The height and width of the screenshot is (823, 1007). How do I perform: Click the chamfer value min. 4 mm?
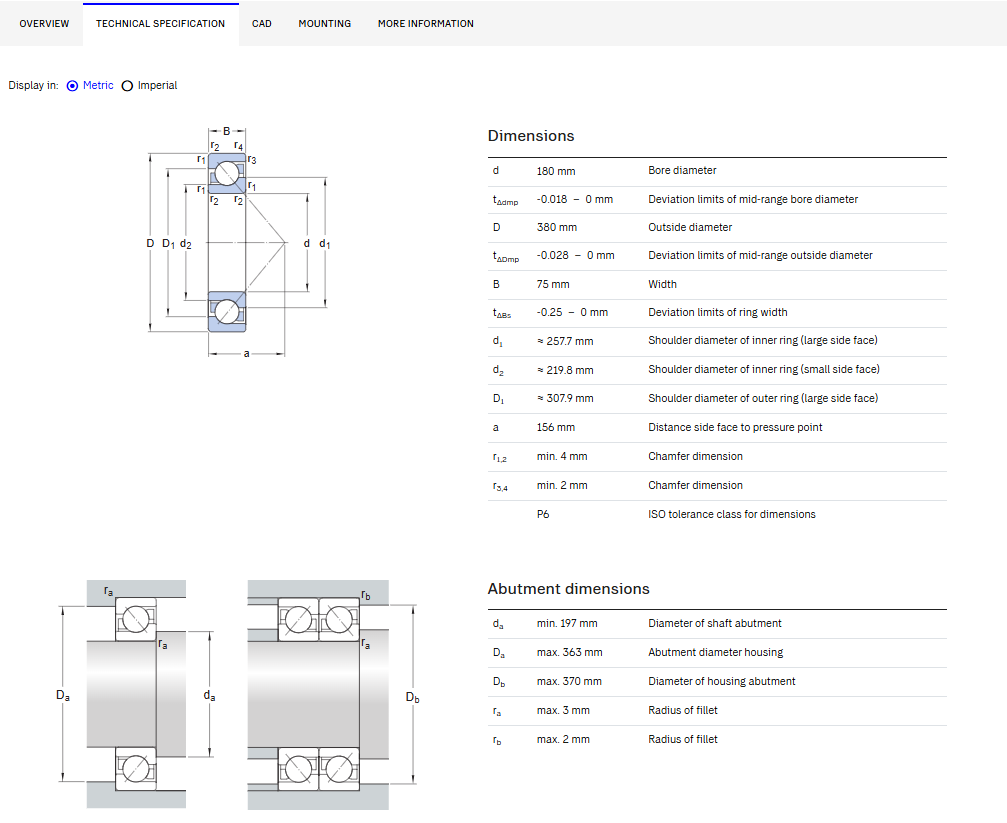pyautogui.click(x=562, y=456)
